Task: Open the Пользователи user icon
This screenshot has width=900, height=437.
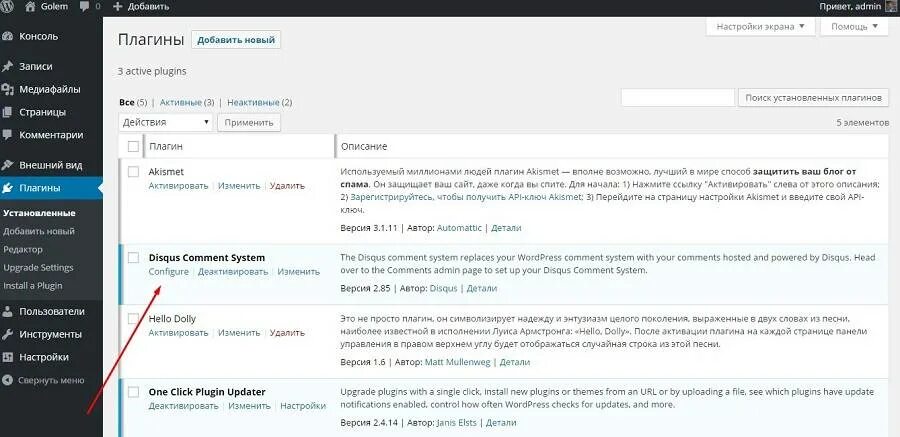Action: [x=7, y=311]
